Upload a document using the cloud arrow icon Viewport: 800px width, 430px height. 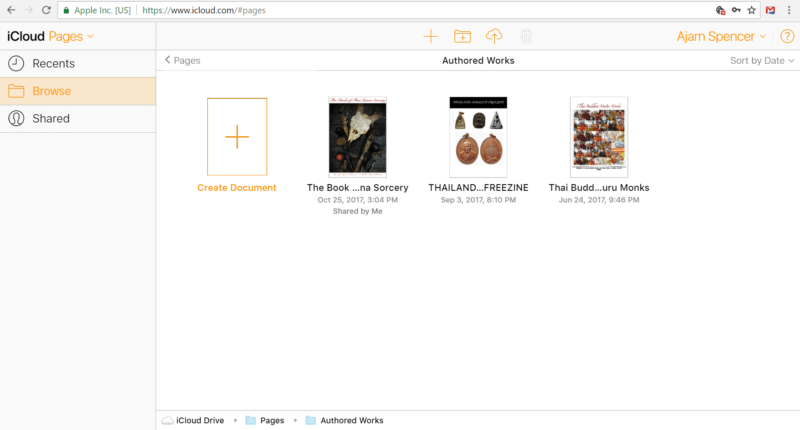(x=494, y=36)
